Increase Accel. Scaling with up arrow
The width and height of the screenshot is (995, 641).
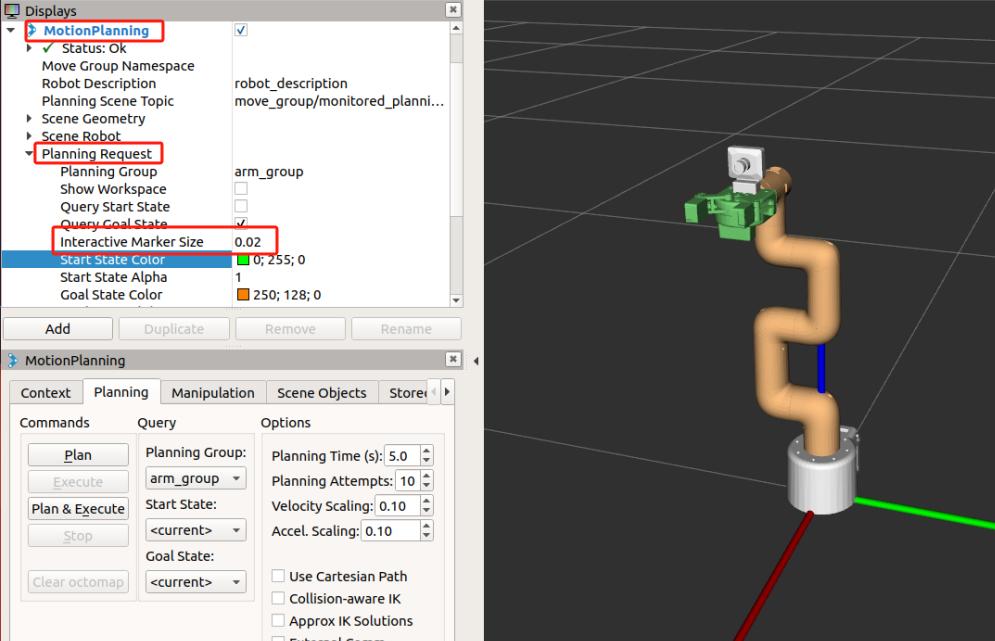point(426,525)
